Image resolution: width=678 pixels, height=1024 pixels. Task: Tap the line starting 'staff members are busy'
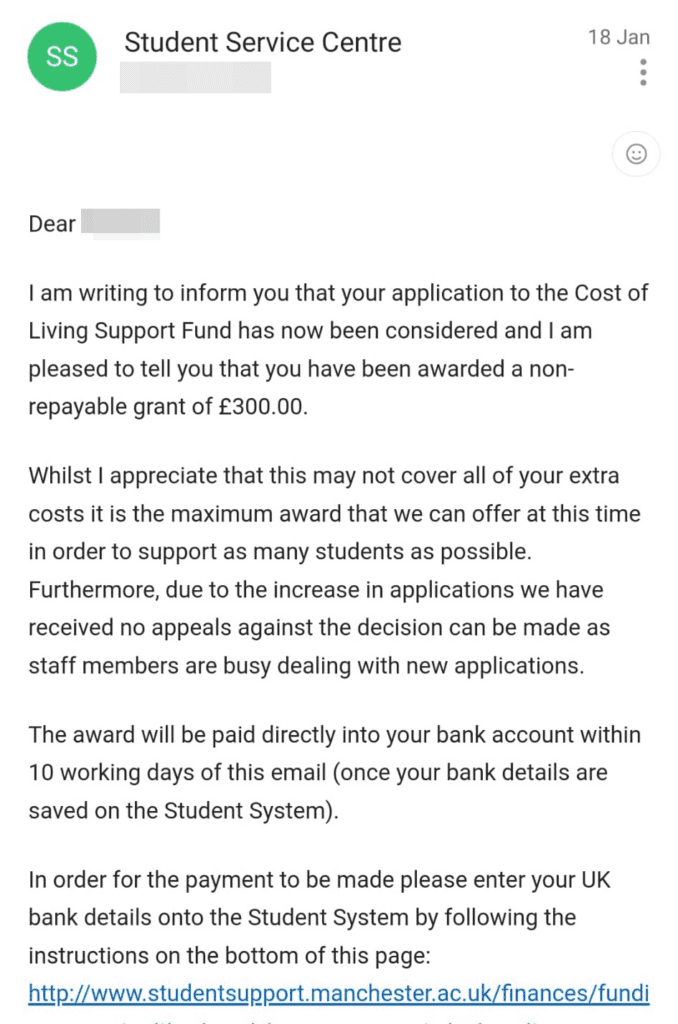tap(306, 665)
